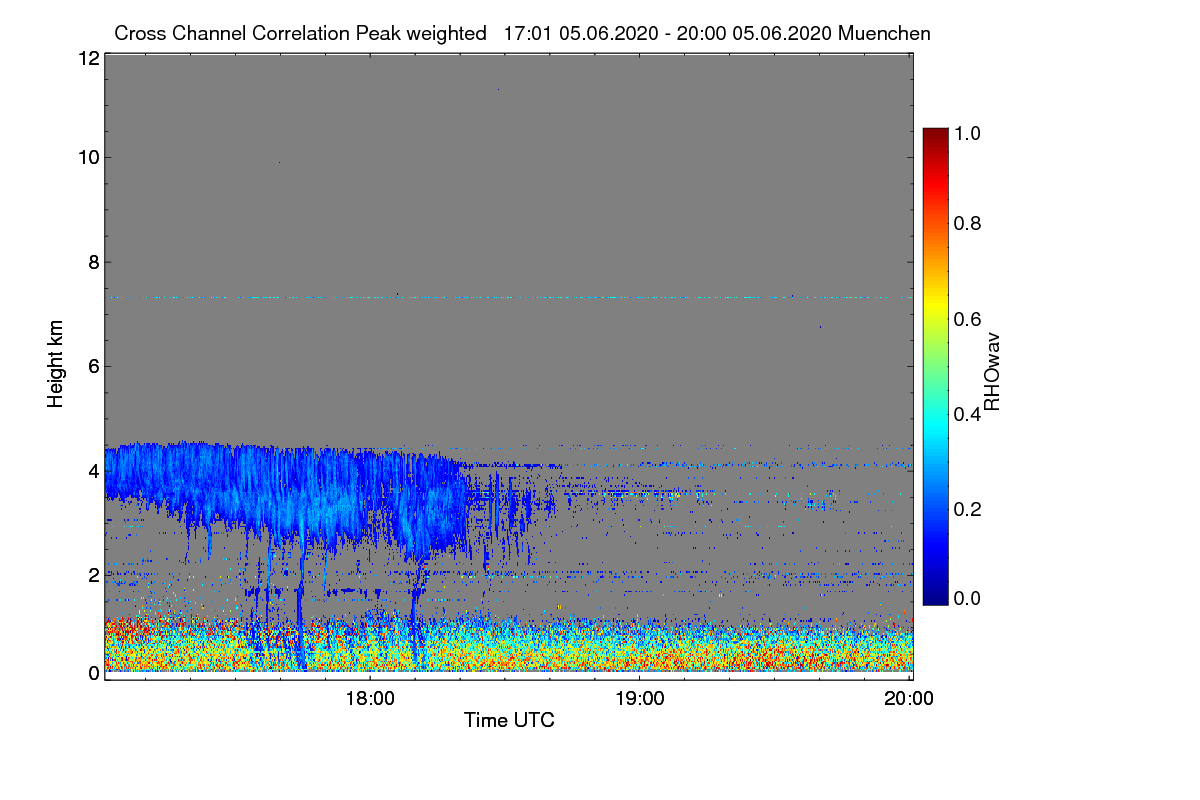Click the thin horizontal line at 7.3 km
The image size is (1200, 800).
509,297
